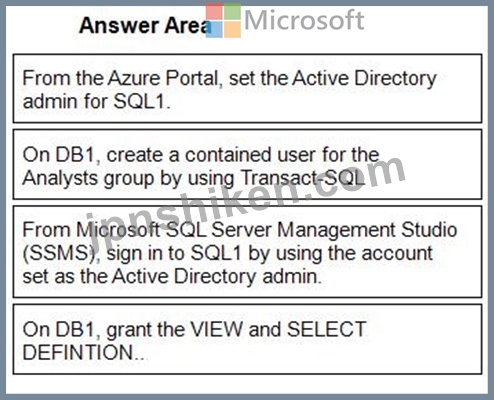Select the 'set the Active Directory admin for SQL1' step

[x=247, y=88]
